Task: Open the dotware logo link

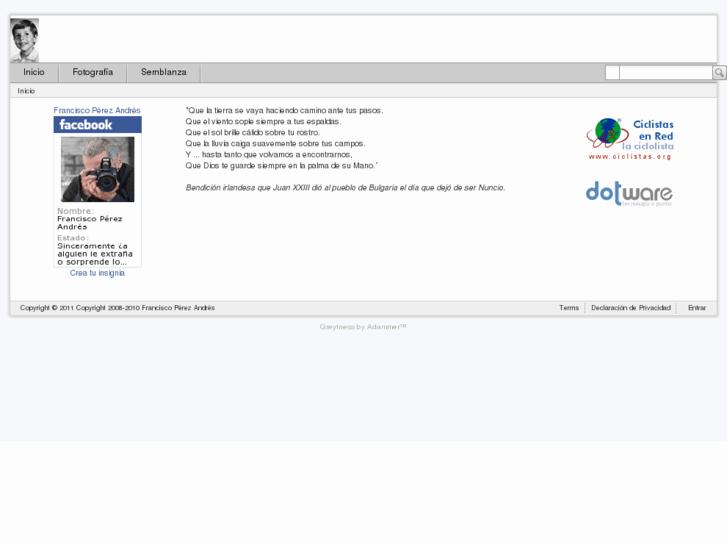Action: click(629, 193)
